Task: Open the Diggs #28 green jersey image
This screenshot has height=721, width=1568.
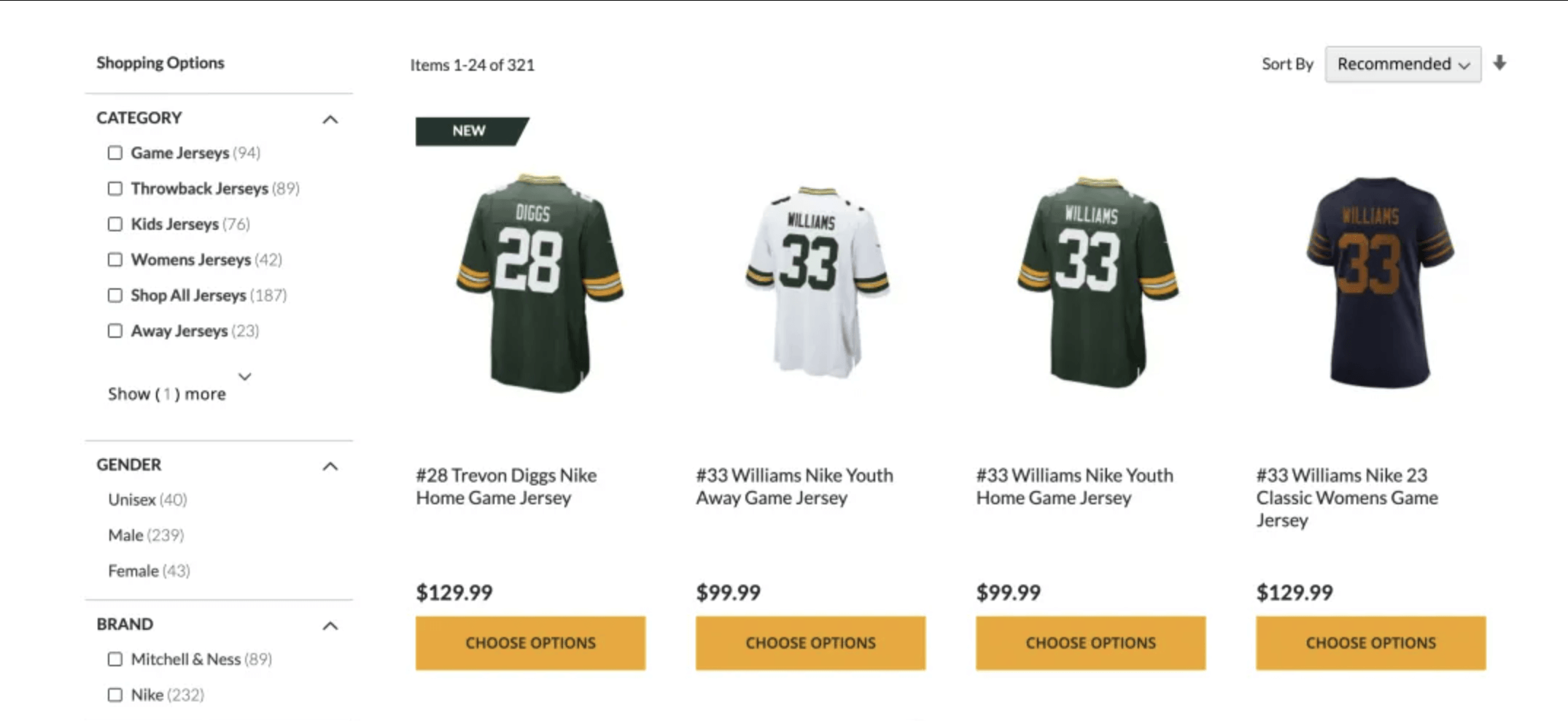Action: (x=540, y=283)
